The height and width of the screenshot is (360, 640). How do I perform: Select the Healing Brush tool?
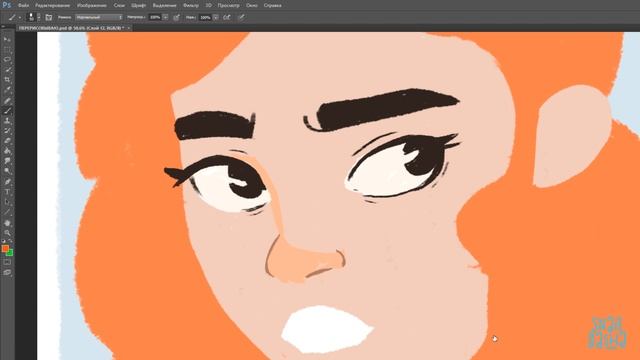pos(7,100)
